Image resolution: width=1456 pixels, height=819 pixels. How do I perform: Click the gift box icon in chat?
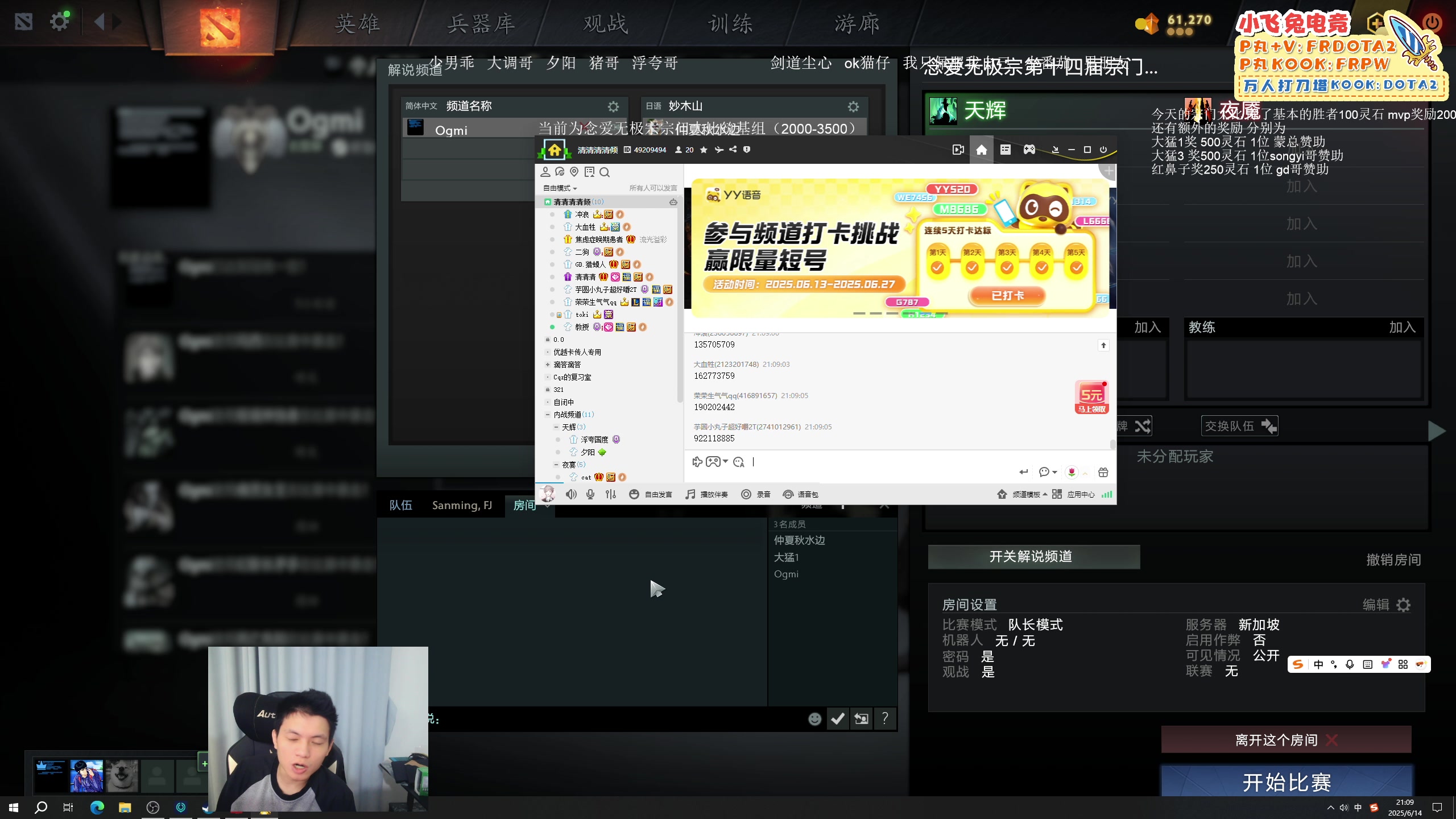click(x=1103, y=472)
